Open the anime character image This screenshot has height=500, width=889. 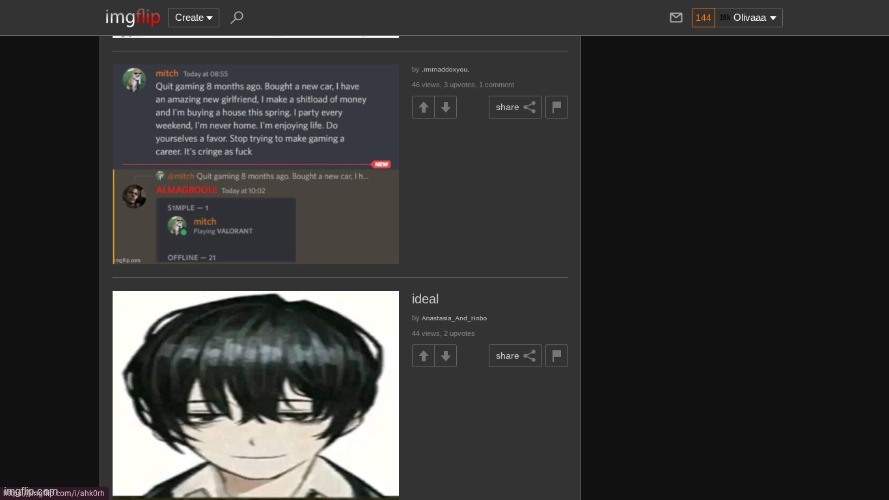[x=255, y=393]
